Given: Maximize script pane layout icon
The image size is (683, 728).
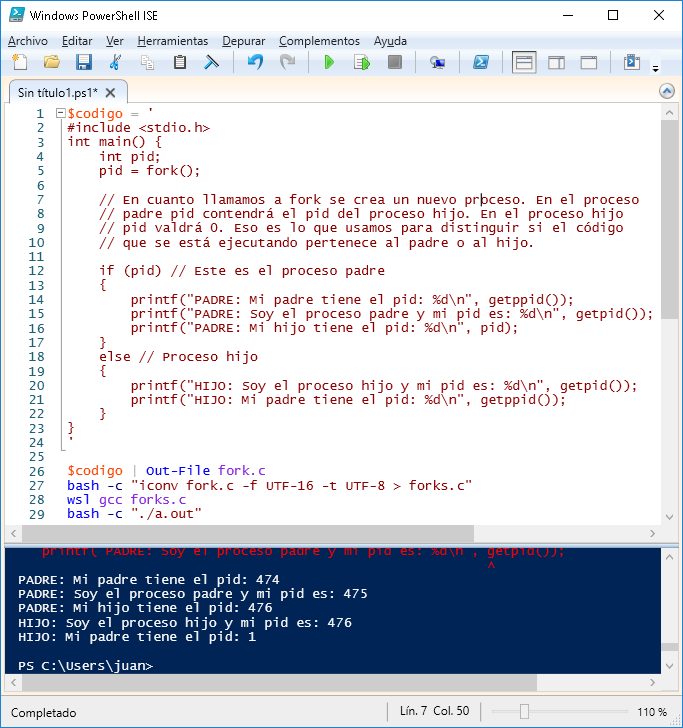Looking at the screenshot, I should click(589, 62).
